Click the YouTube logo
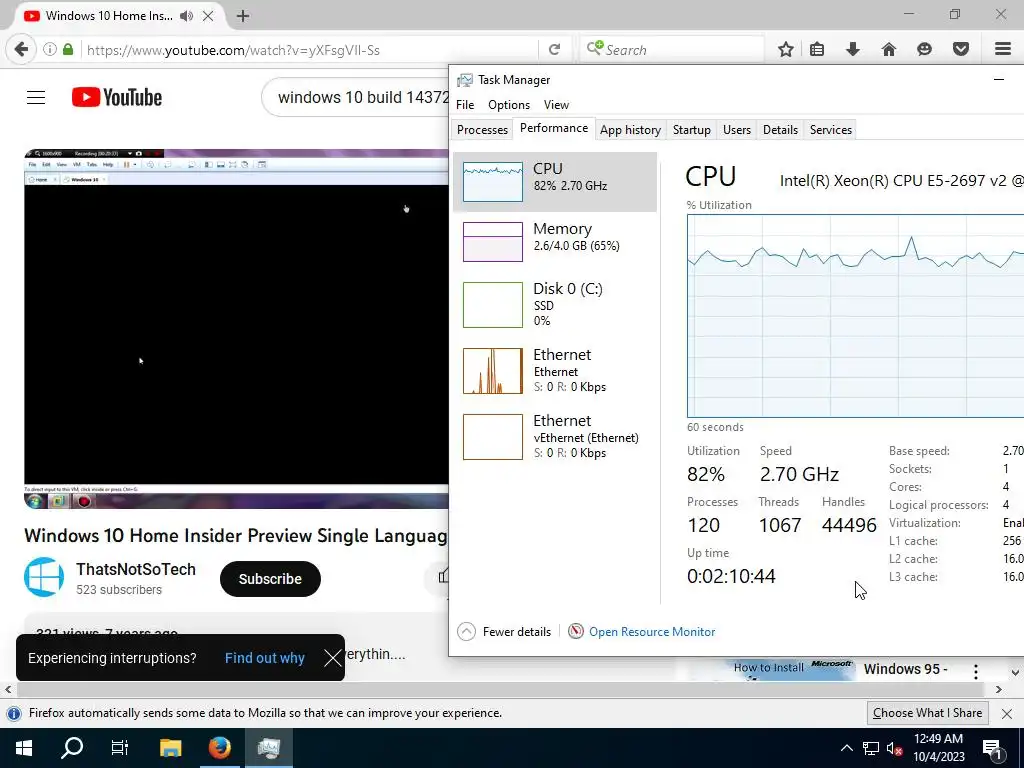 pyautogui.click(x=117, y=97)
